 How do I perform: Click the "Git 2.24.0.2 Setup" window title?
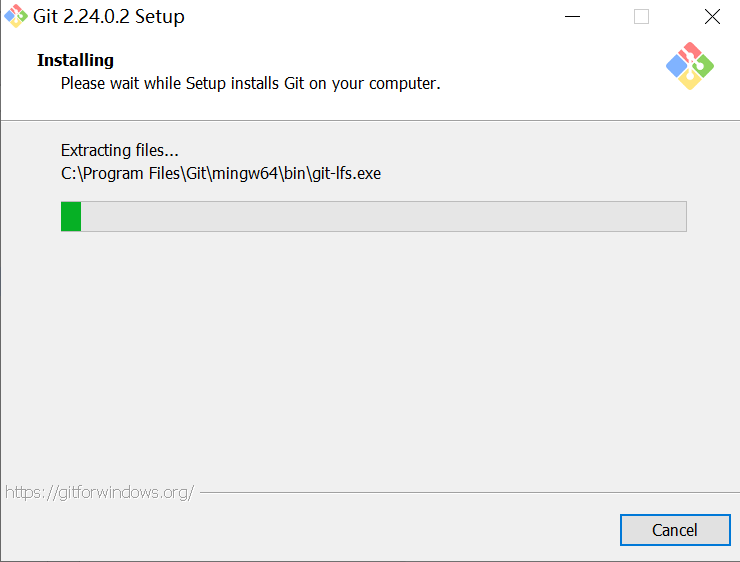(x=108, y=17)
